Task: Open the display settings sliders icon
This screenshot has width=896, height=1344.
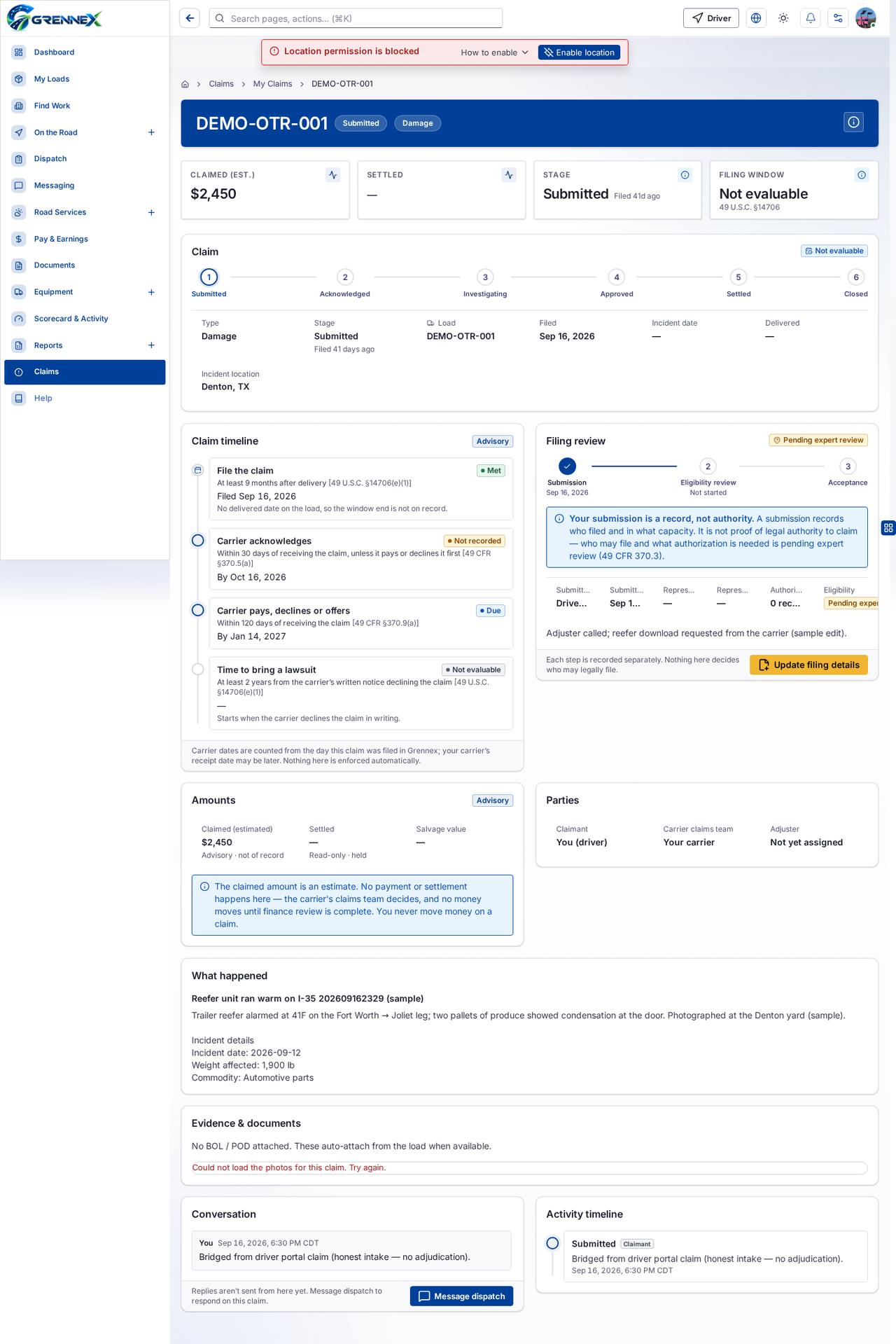Action: pos(838,18)
